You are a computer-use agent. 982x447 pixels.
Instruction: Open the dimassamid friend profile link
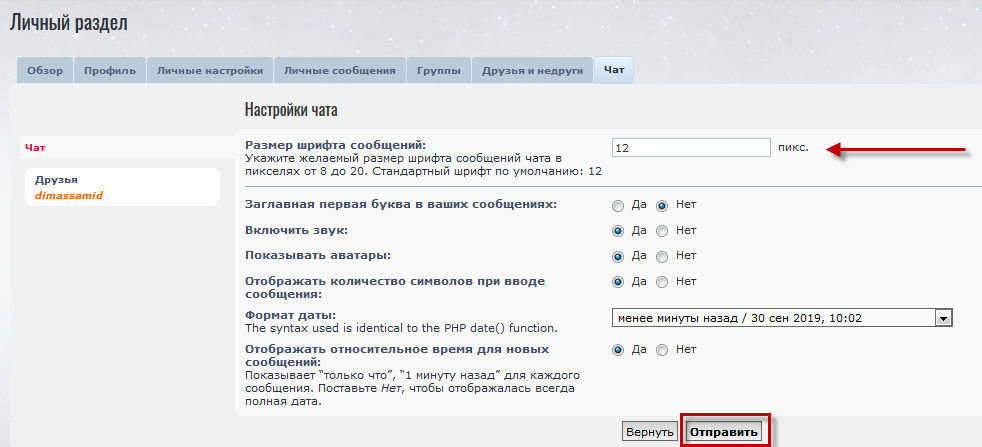click(x=69, y=195)
